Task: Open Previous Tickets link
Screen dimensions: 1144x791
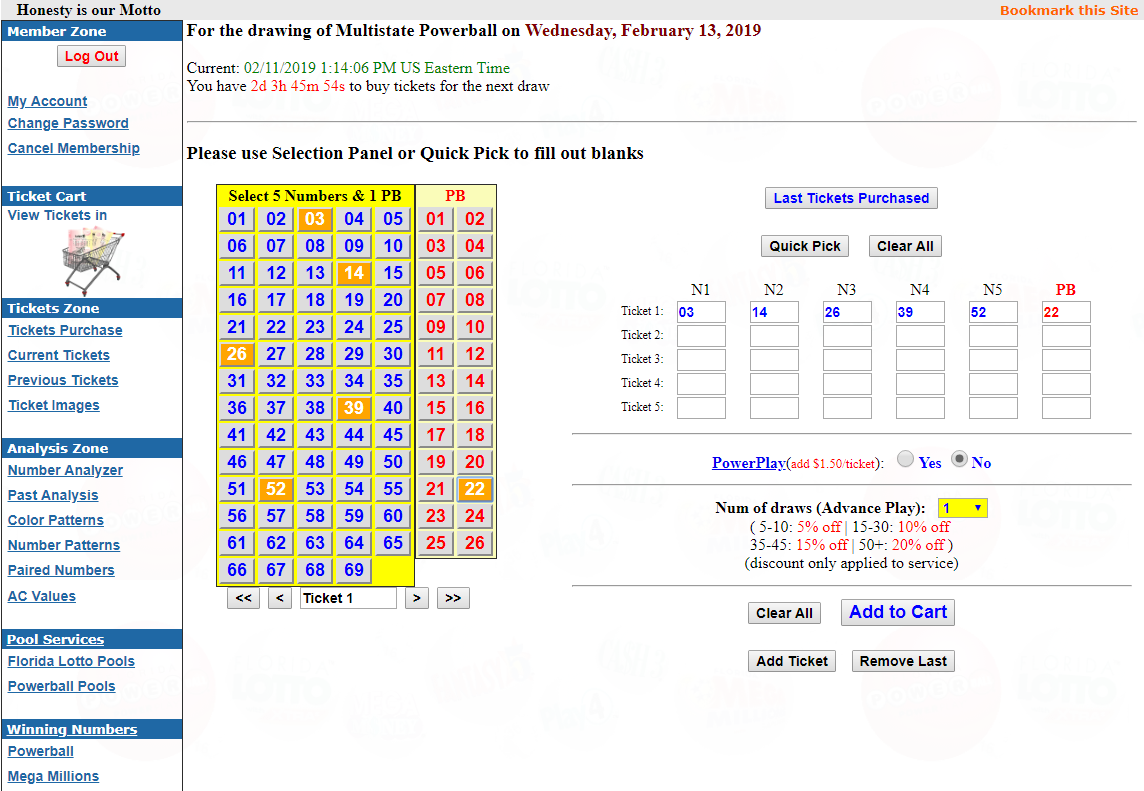Action: click(63, 380)
